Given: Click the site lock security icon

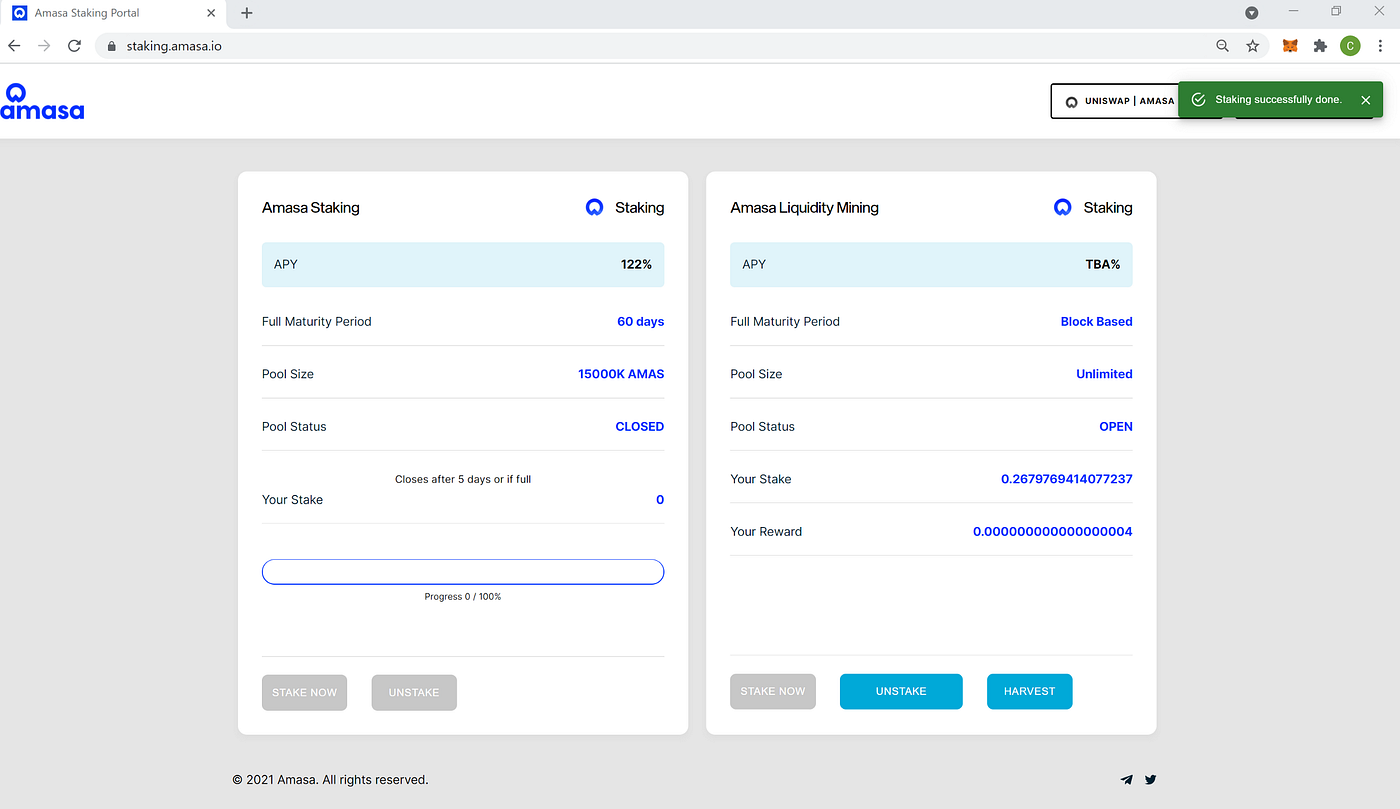Looking at the screenshot, I should pos(110,46).
